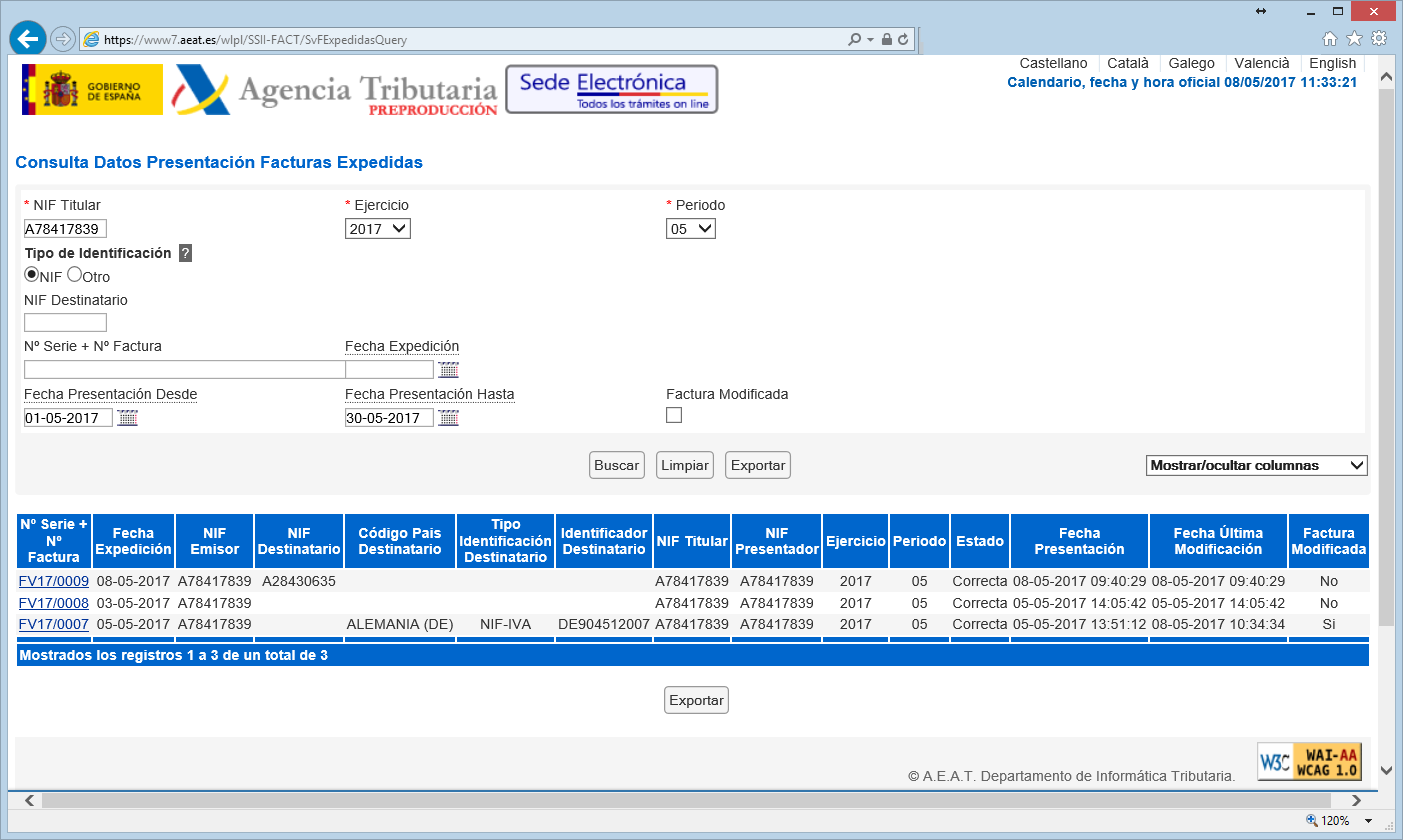Switch language to Galego
Image resolution: width=1403 pixels, height=840 pixels.
(1191, 63)
